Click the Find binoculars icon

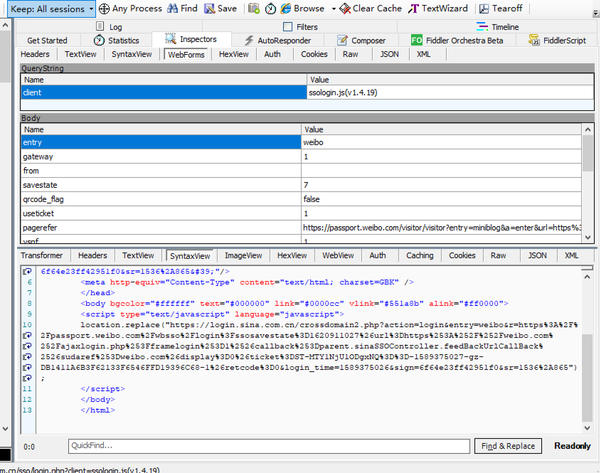point(173,8)
